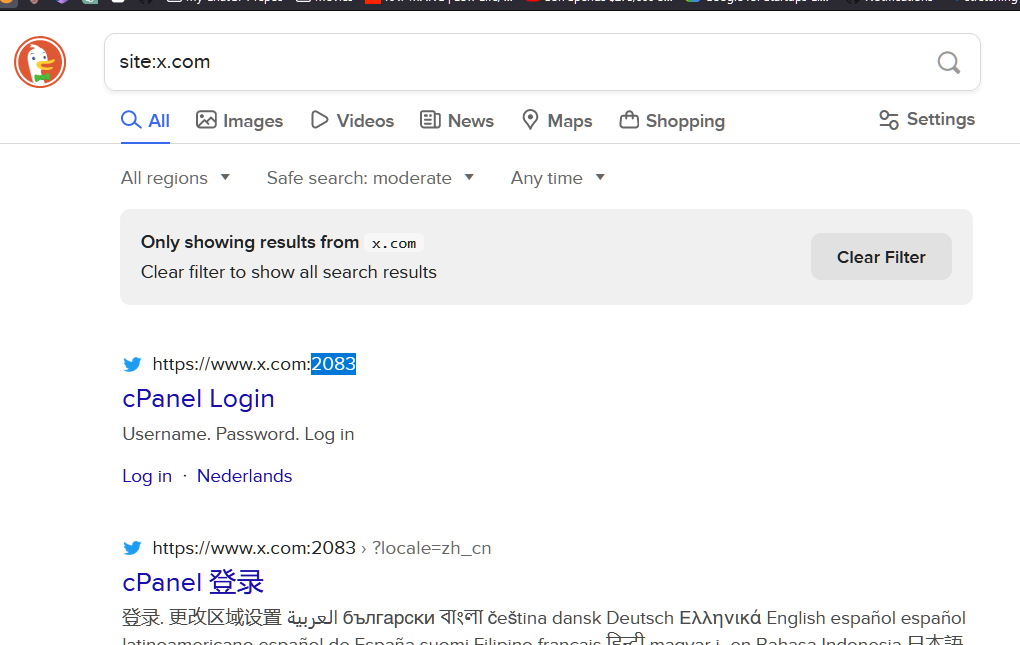Expand the All regions dropdown

click(176, 178)
